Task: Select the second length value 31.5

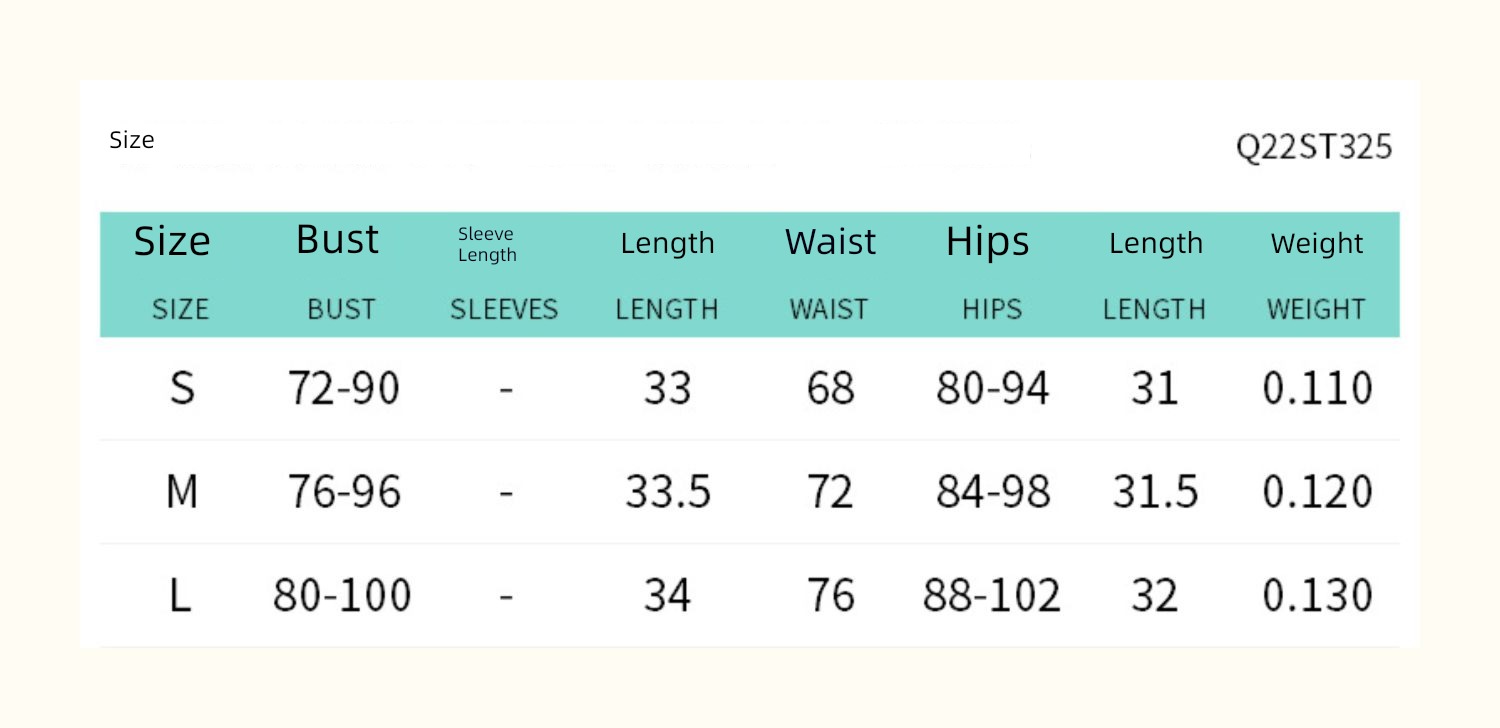Action: click(1155, 492)
